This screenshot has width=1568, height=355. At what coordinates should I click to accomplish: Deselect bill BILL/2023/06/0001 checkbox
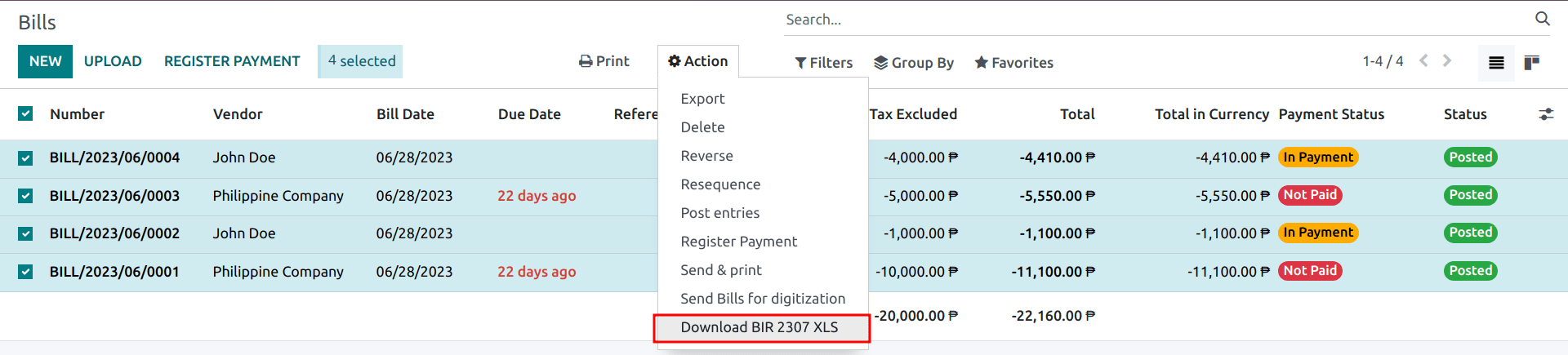tap(25, 272)
